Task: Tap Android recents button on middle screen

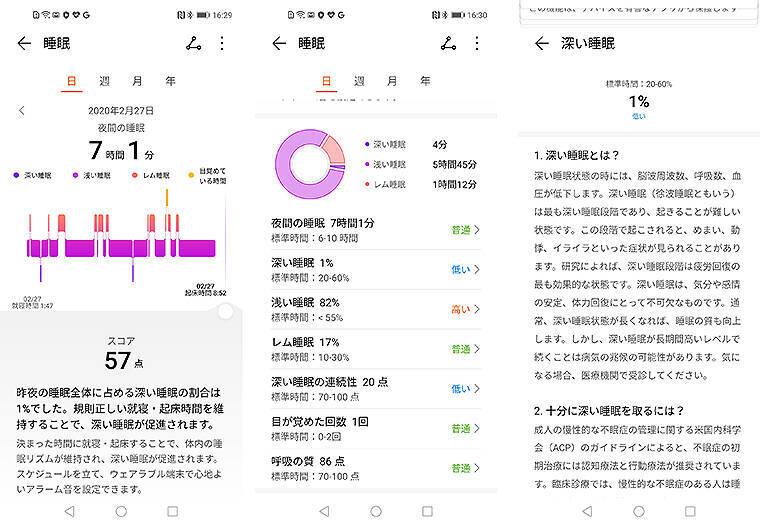Action: tap(428, 511)
